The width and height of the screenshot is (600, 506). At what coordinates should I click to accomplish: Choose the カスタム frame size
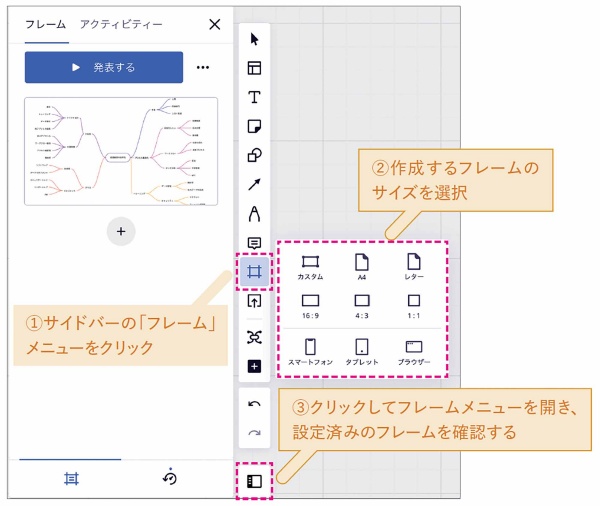[x=310, y=268]
